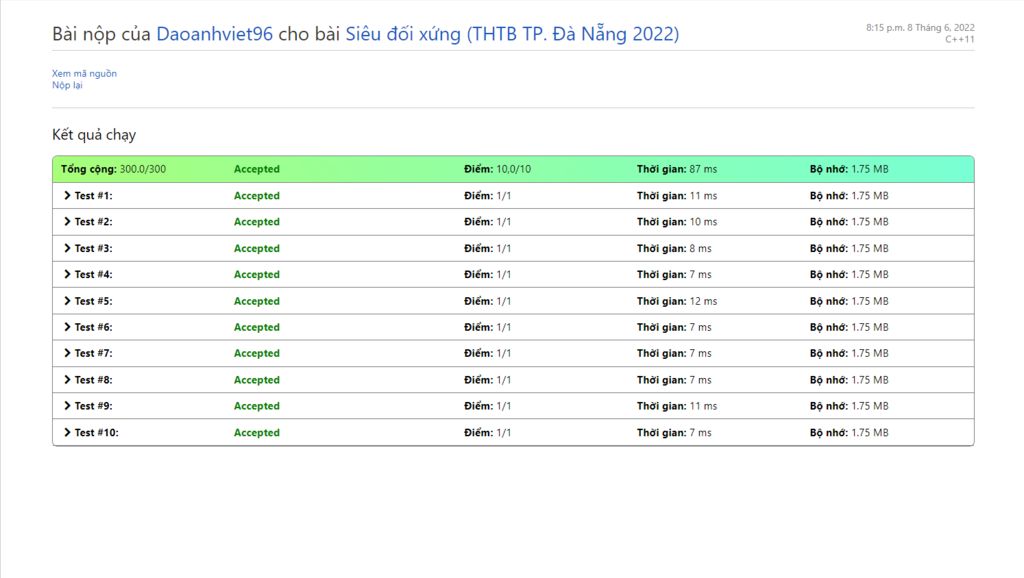Click the Test #9 label

pos(93,406)
